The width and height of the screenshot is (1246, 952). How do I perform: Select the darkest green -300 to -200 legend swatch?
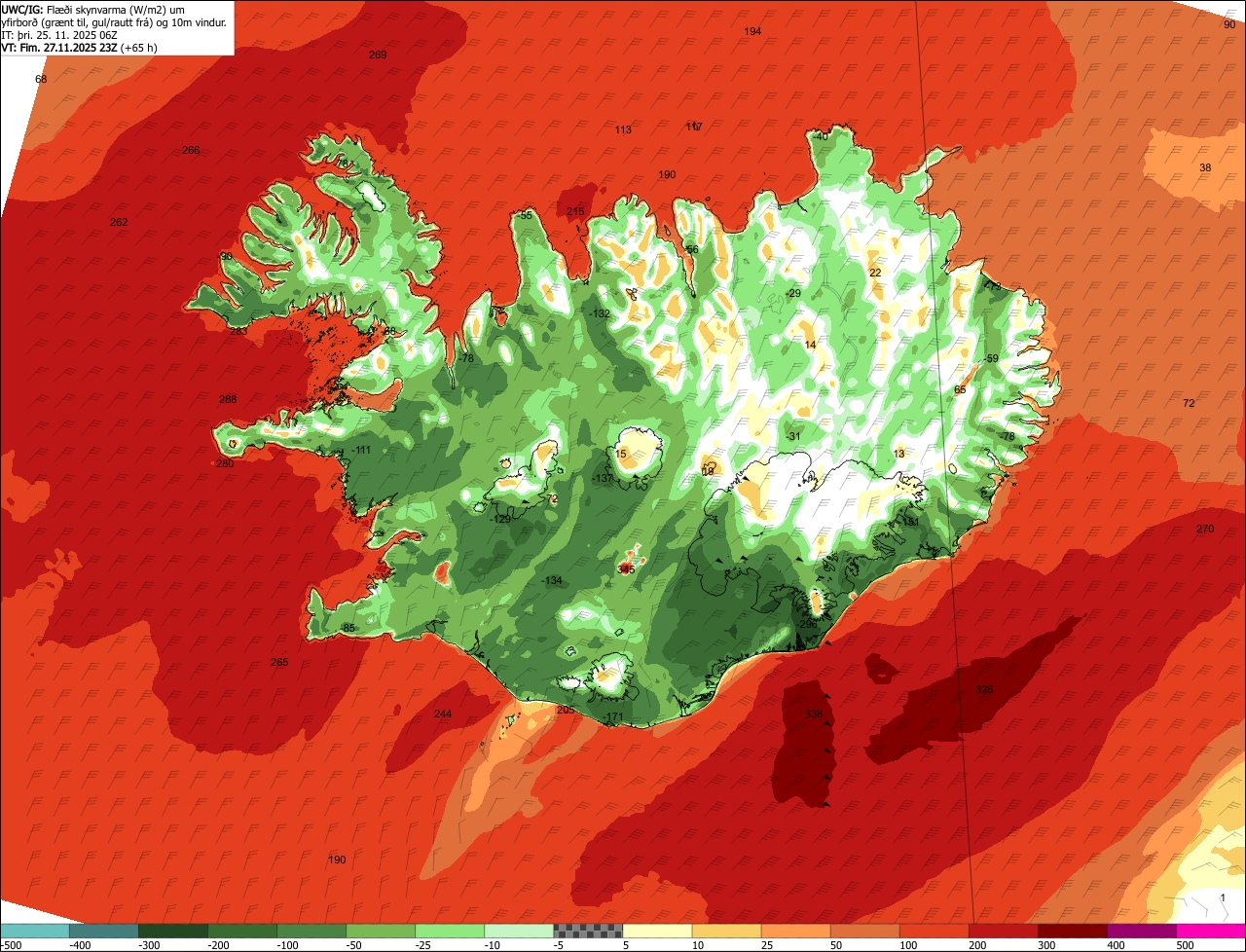[x=173, y=931]
